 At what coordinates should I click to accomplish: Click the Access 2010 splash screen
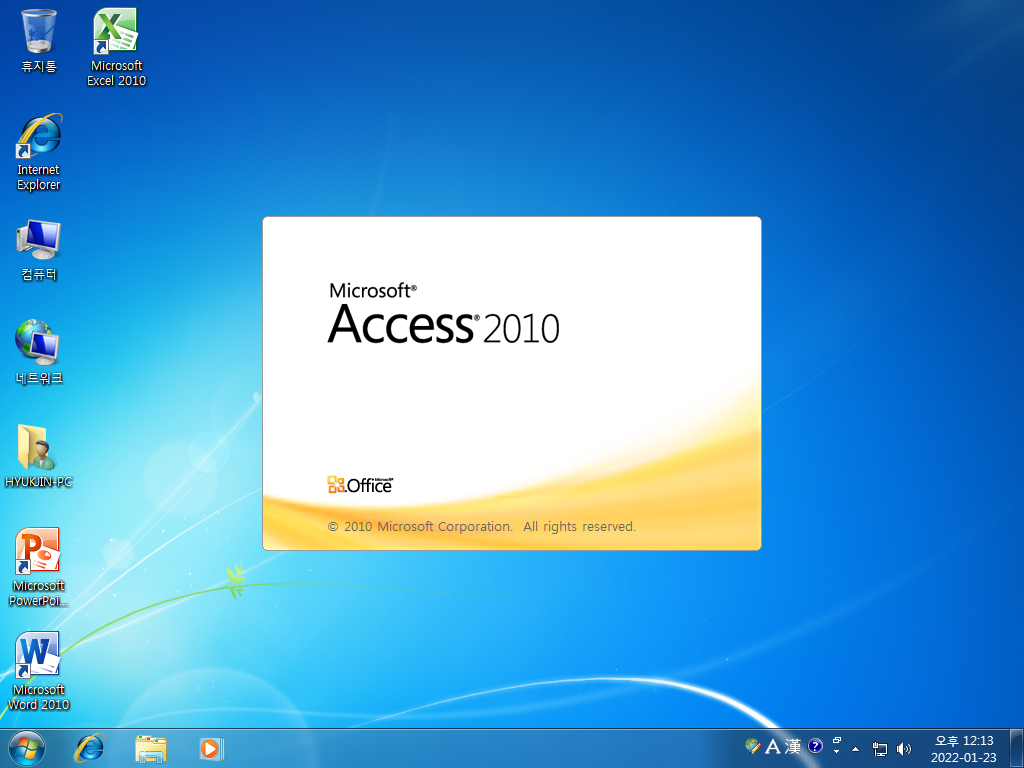[512, 383]
